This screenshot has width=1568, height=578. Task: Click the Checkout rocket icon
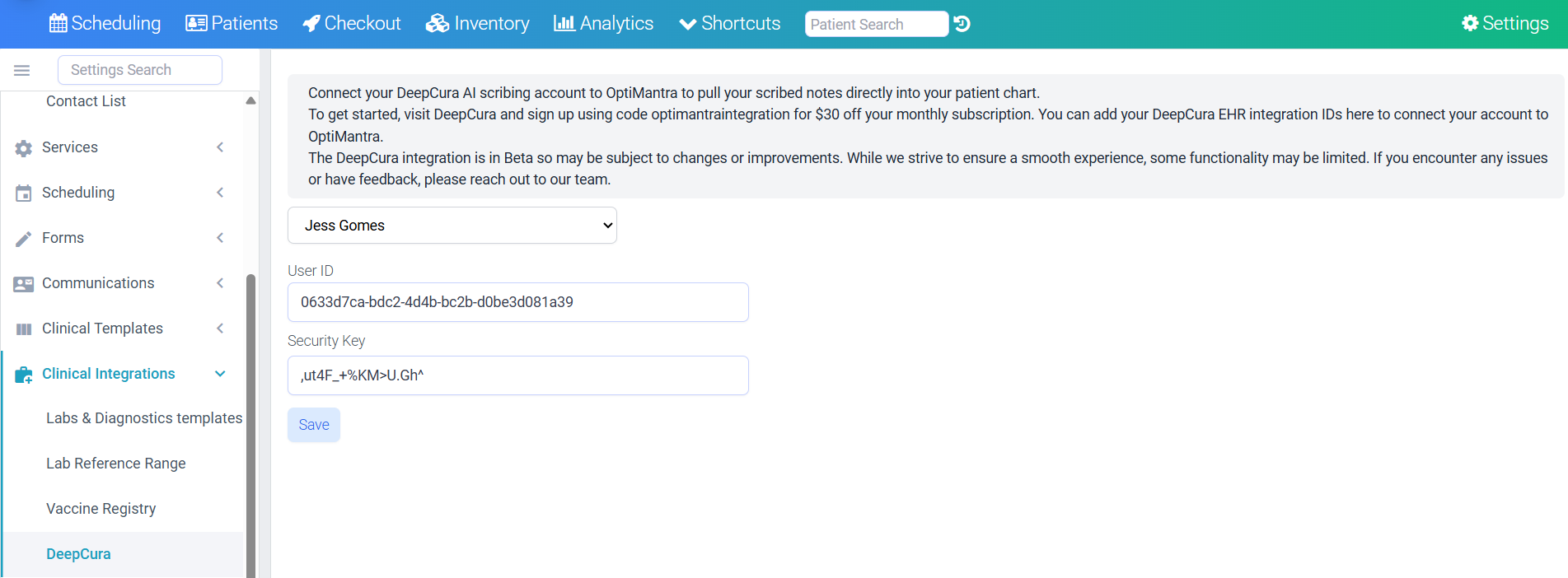click(x=311, y=23)
